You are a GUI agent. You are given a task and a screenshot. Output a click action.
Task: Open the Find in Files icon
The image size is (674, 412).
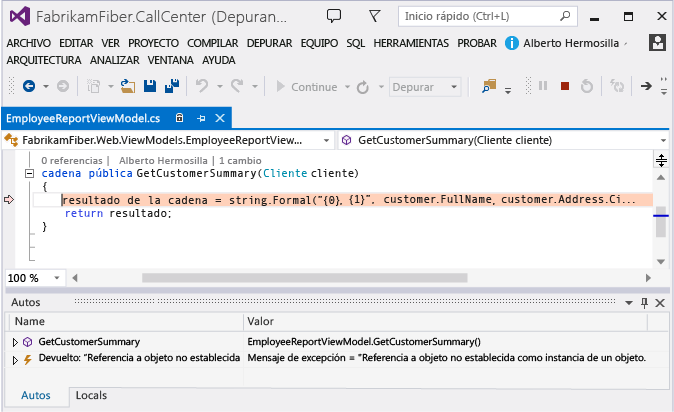click(x=489, y=86)
